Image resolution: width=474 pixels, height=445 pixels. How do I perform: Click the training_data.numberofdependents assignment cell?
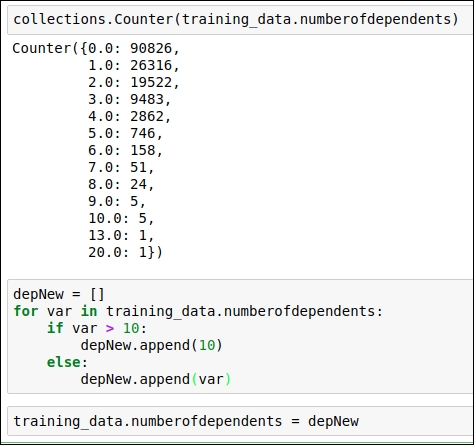tap(240, 421)
